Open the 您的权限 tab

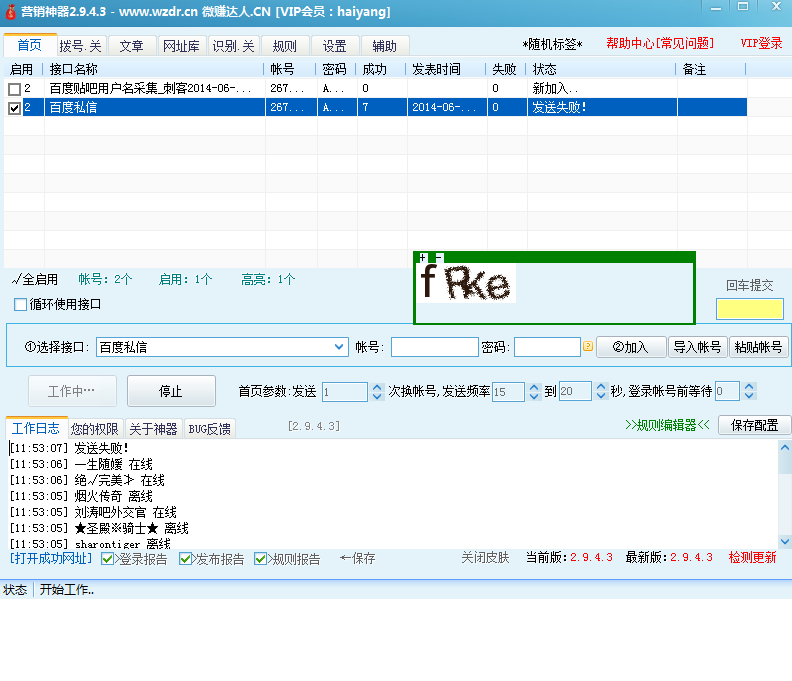click(95, 429)
